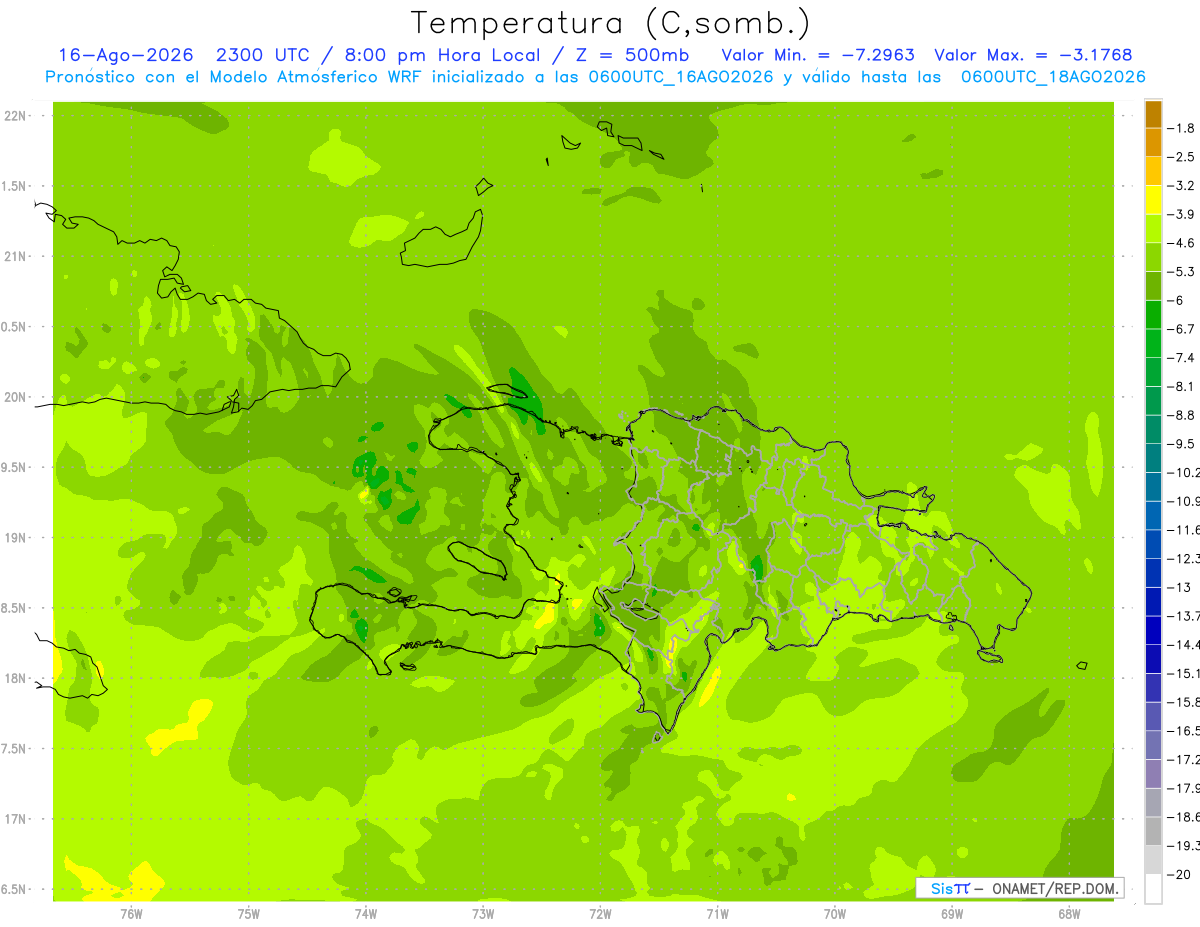This screenshot has width=1200, height=927.
Task: Click the '-6.7' legend value
Action: [x=1181, y=329]
